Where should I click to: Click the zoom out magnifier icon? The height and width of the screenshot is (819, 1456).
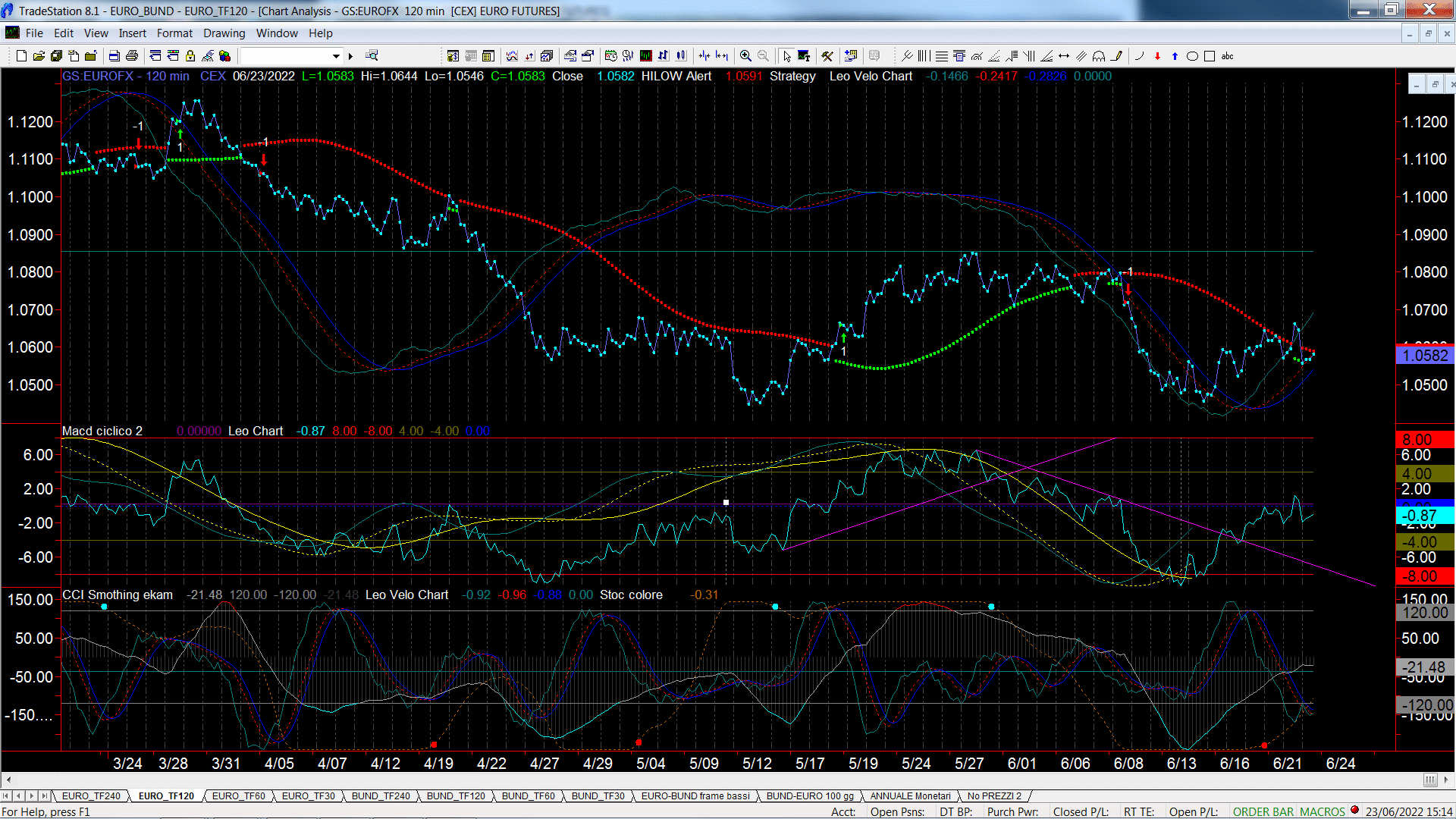click(763, 55)
